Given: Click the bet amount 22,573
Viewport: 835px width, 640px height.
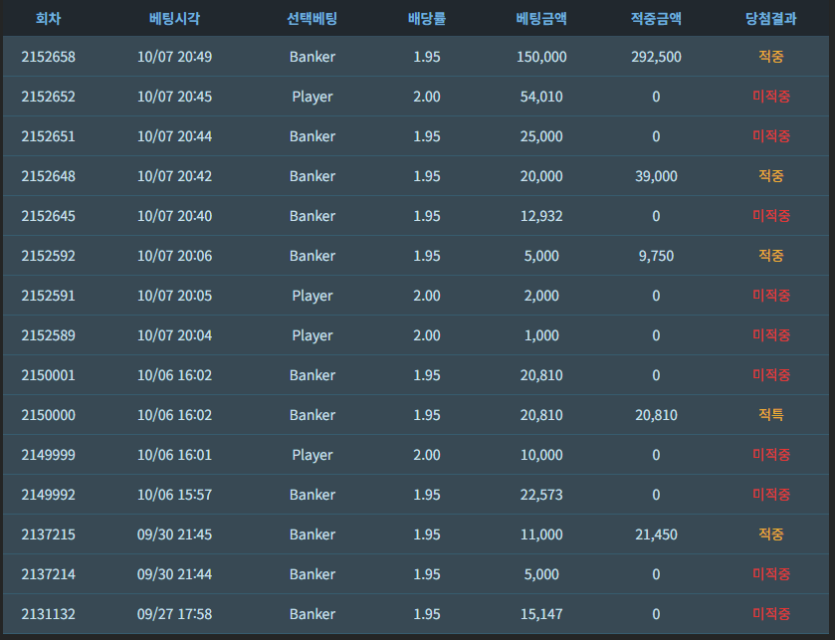Looking at the screenshot, I should (x=542, y=495).
